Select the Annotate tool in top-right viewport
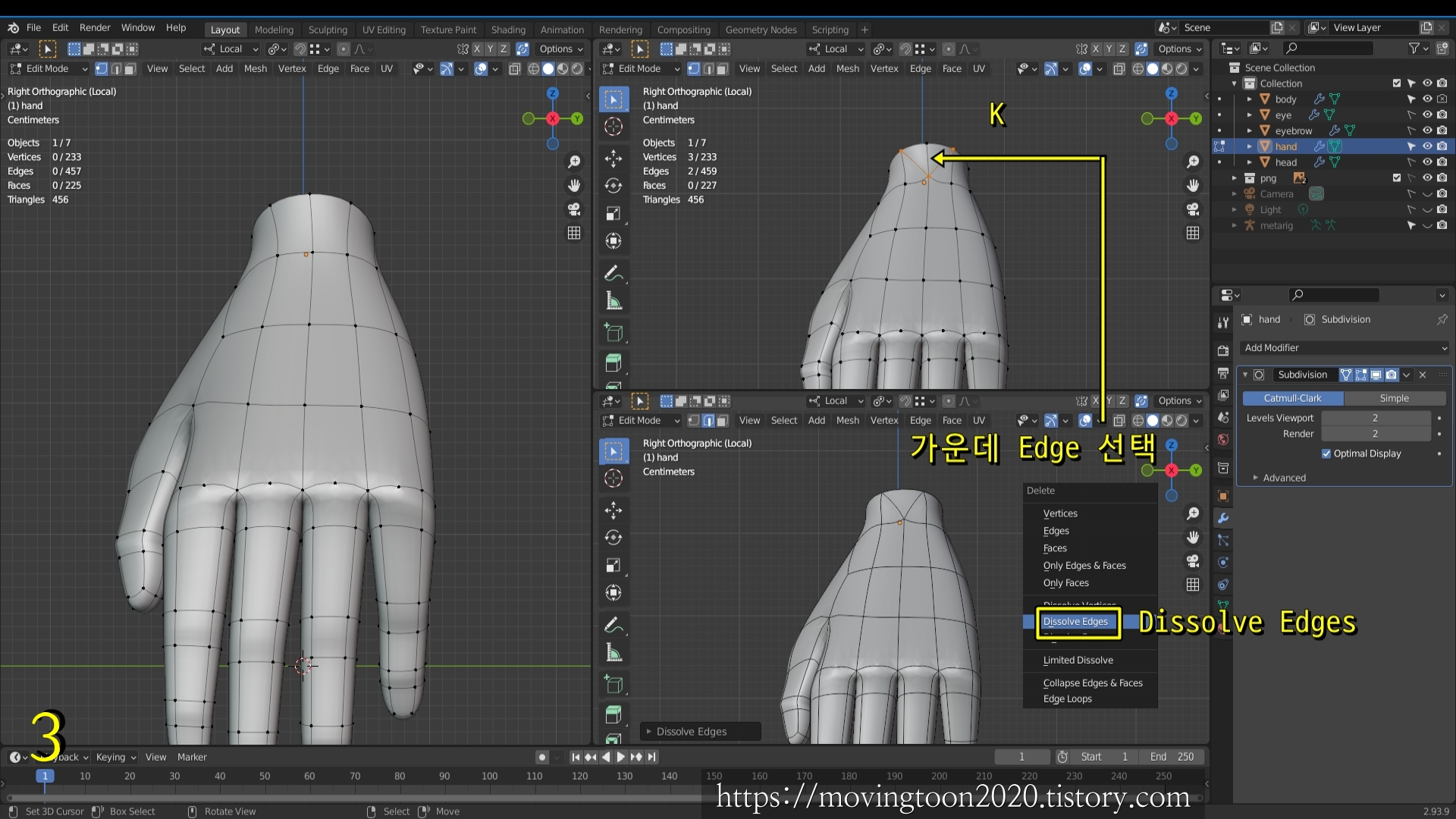 (x=613, y=273)
